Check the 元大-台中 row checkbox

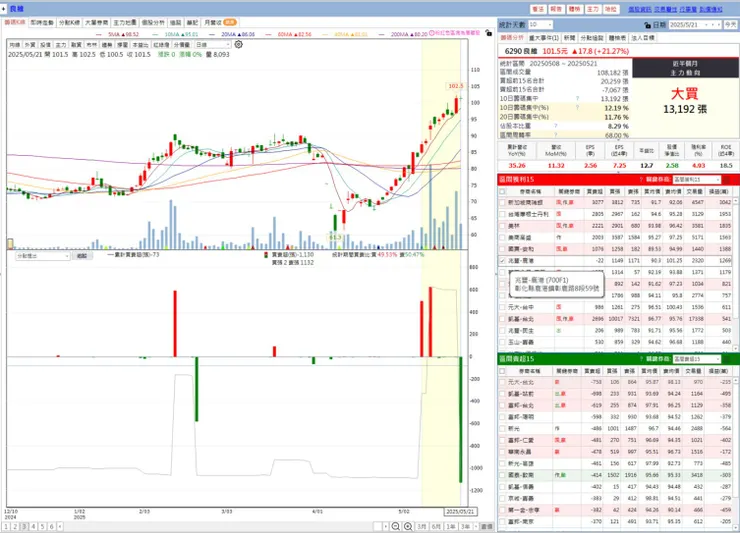point(503,307)
